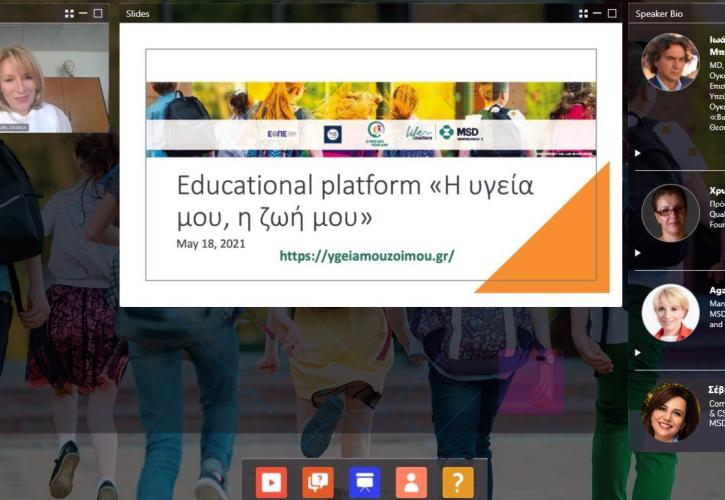This screenshot has width=725, height=500.
Task: Toggle the Speaker Bio person icon
Action: click(x=411, y=482)
